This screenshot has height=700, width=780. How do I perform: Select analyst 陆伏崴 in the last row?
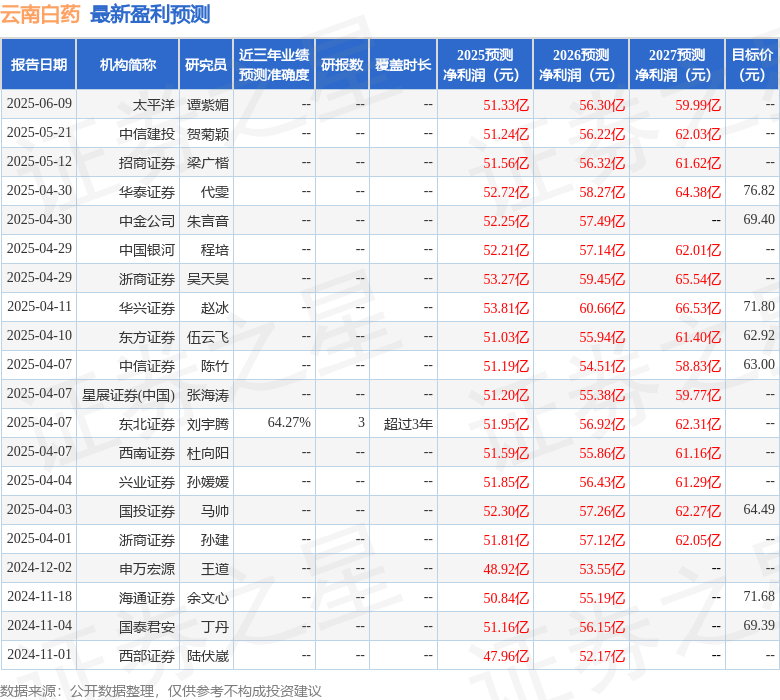(x=207, y=656)
